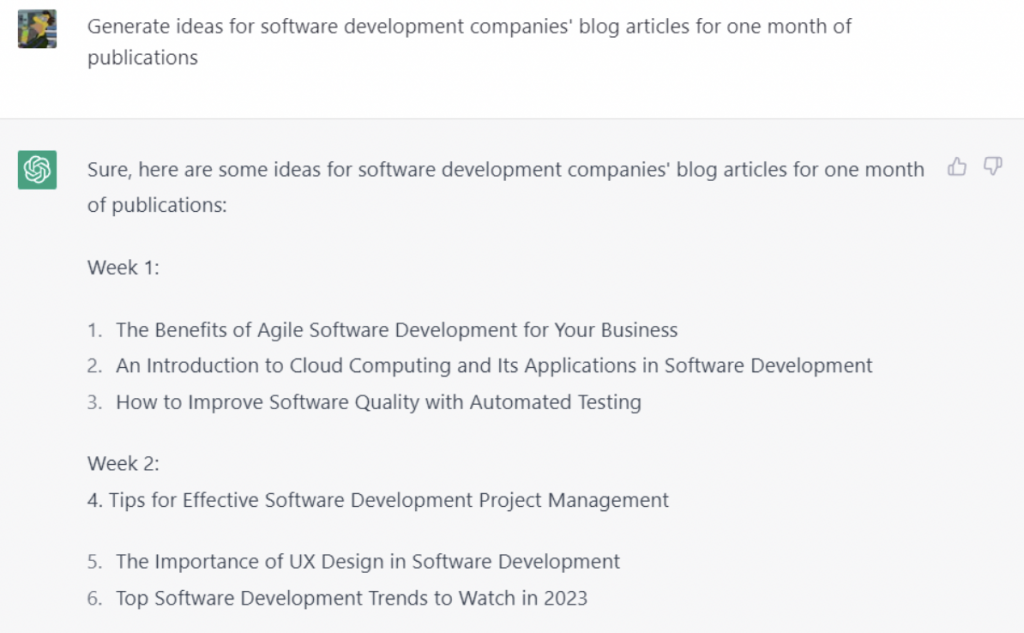Click the list number 3 marker
The image size is (1024, 633).
(x=95, y=402)
